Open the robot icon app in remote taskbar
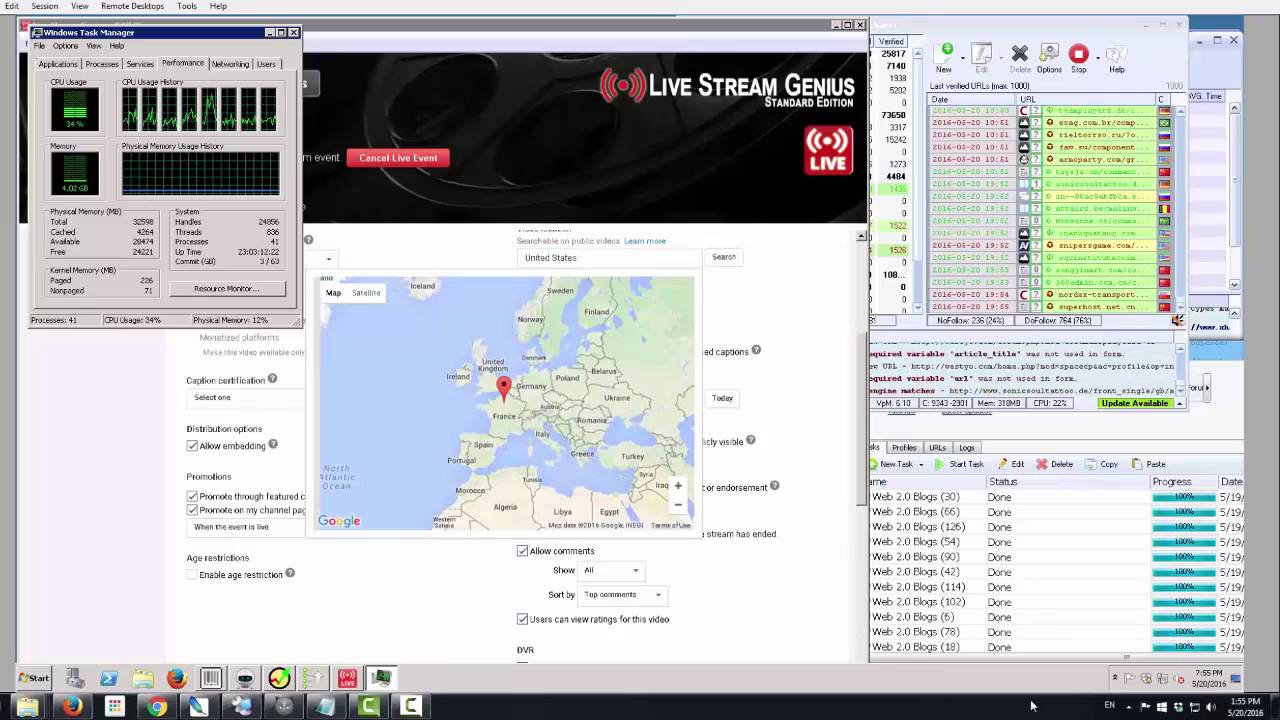 coord(245,678)
